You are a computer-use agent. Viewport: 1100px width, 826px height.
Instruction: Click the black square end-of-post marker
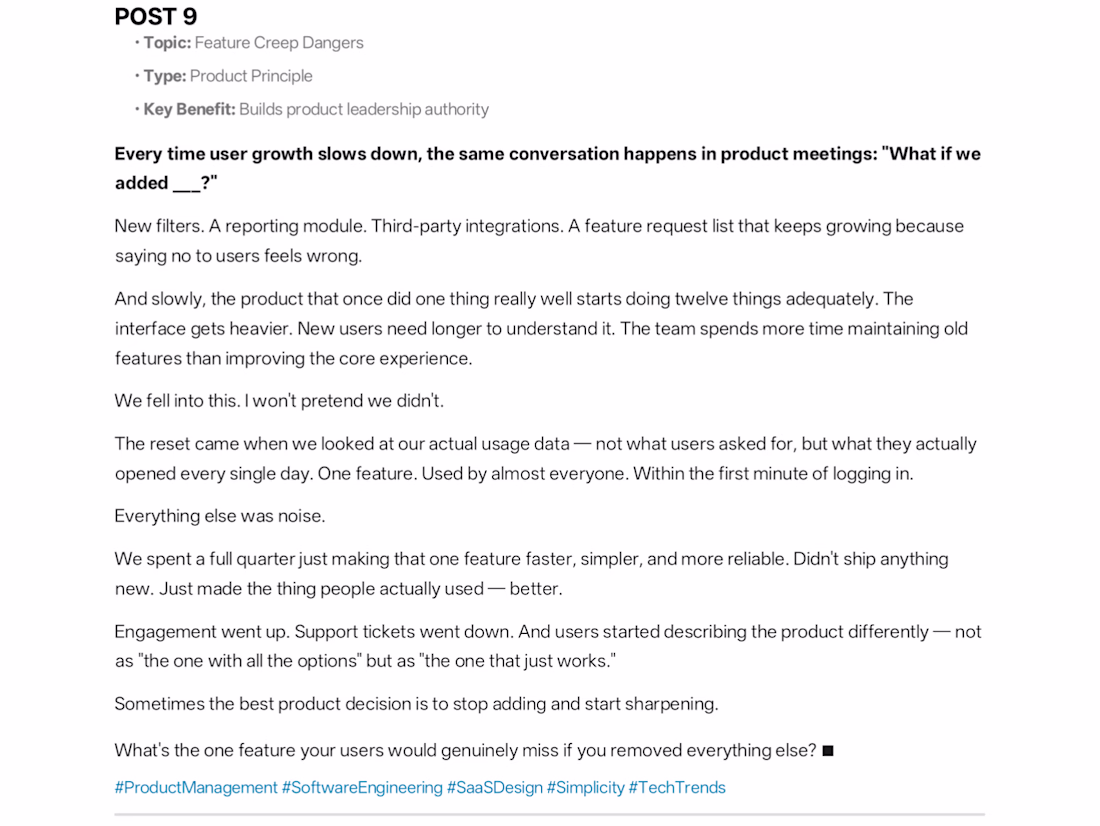pos(828,751)
